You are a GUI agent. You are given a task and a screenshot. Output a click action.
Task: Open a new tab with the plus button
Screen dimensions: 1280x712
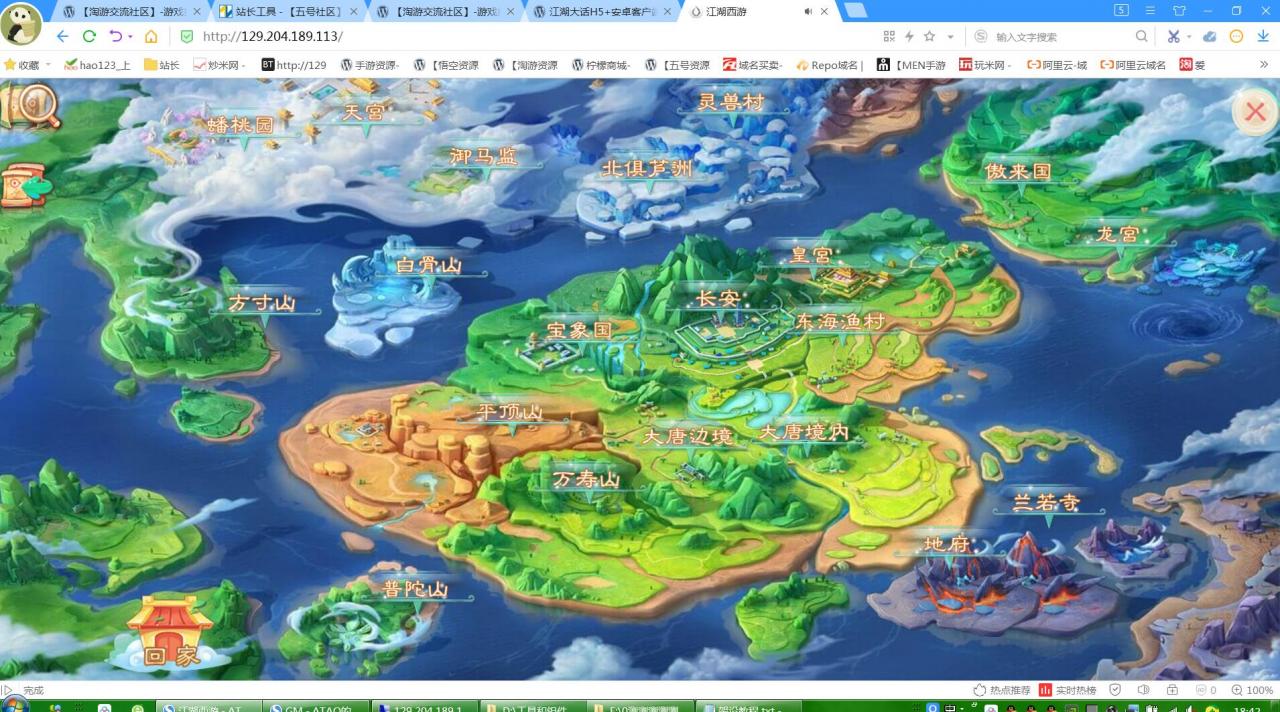pos(855,11)
